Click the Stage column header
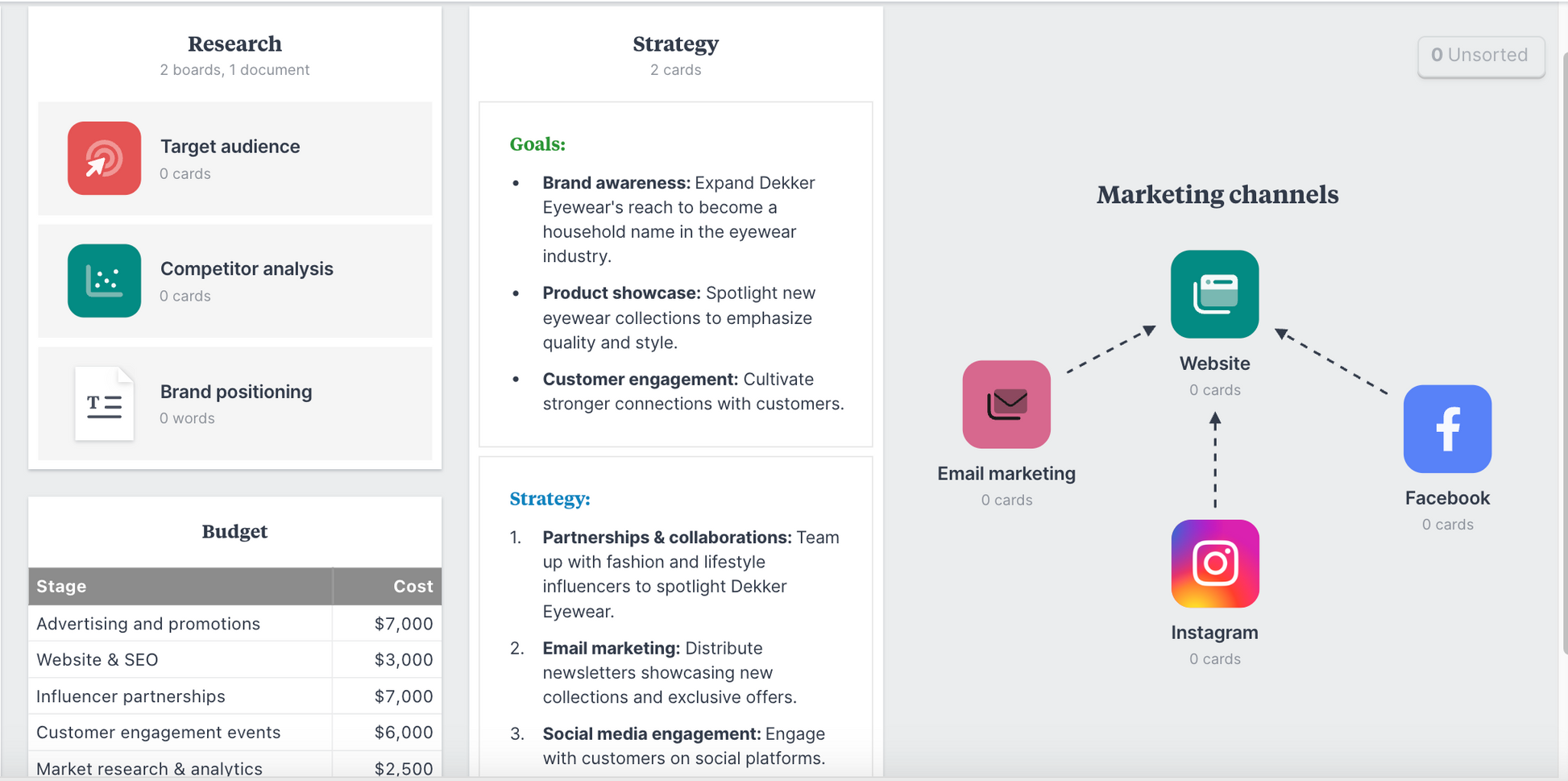The height and width of the screenshot is (781, 1568). pos(180,586)
